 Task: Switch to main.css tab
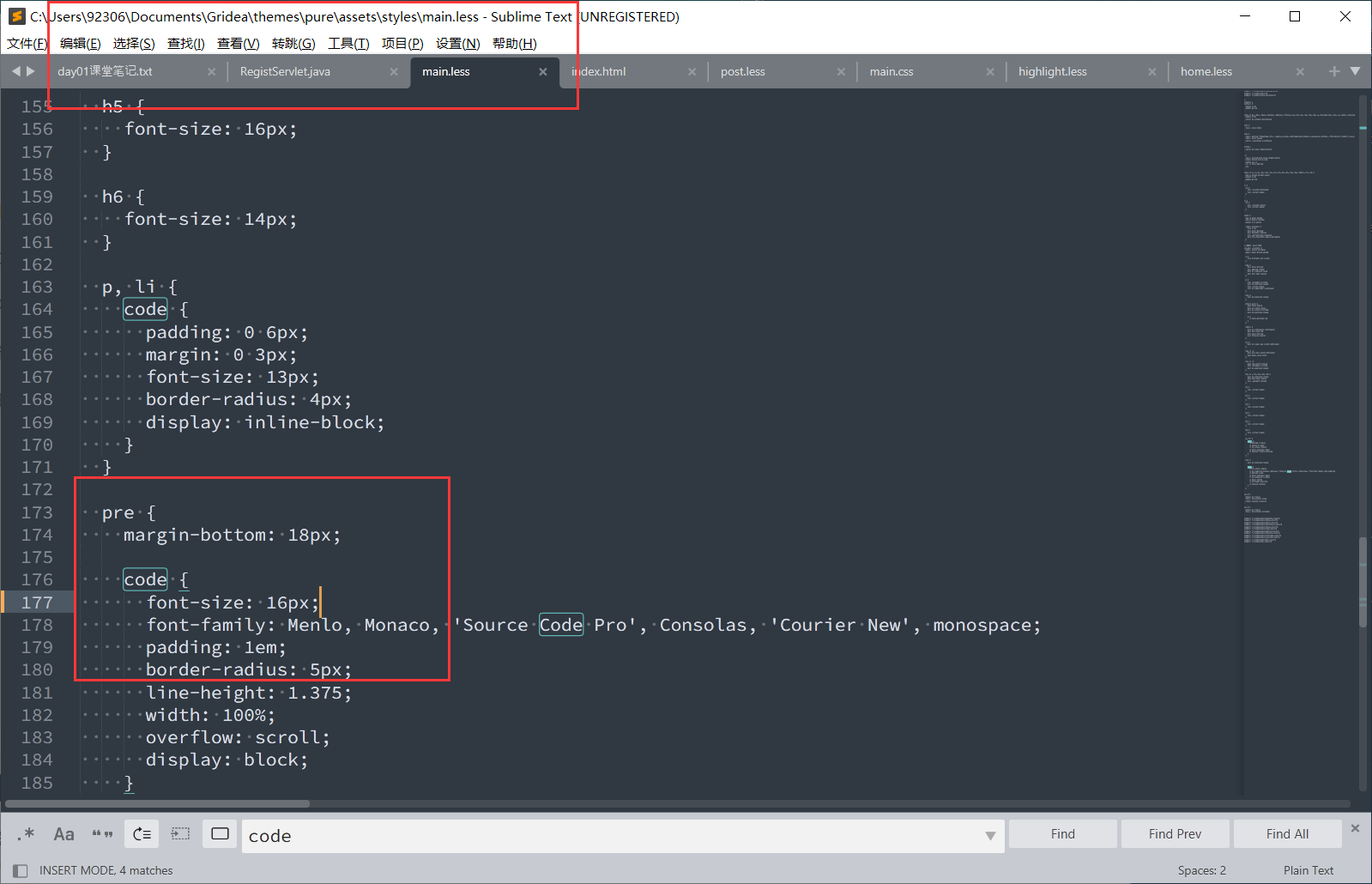click(891, 71)
